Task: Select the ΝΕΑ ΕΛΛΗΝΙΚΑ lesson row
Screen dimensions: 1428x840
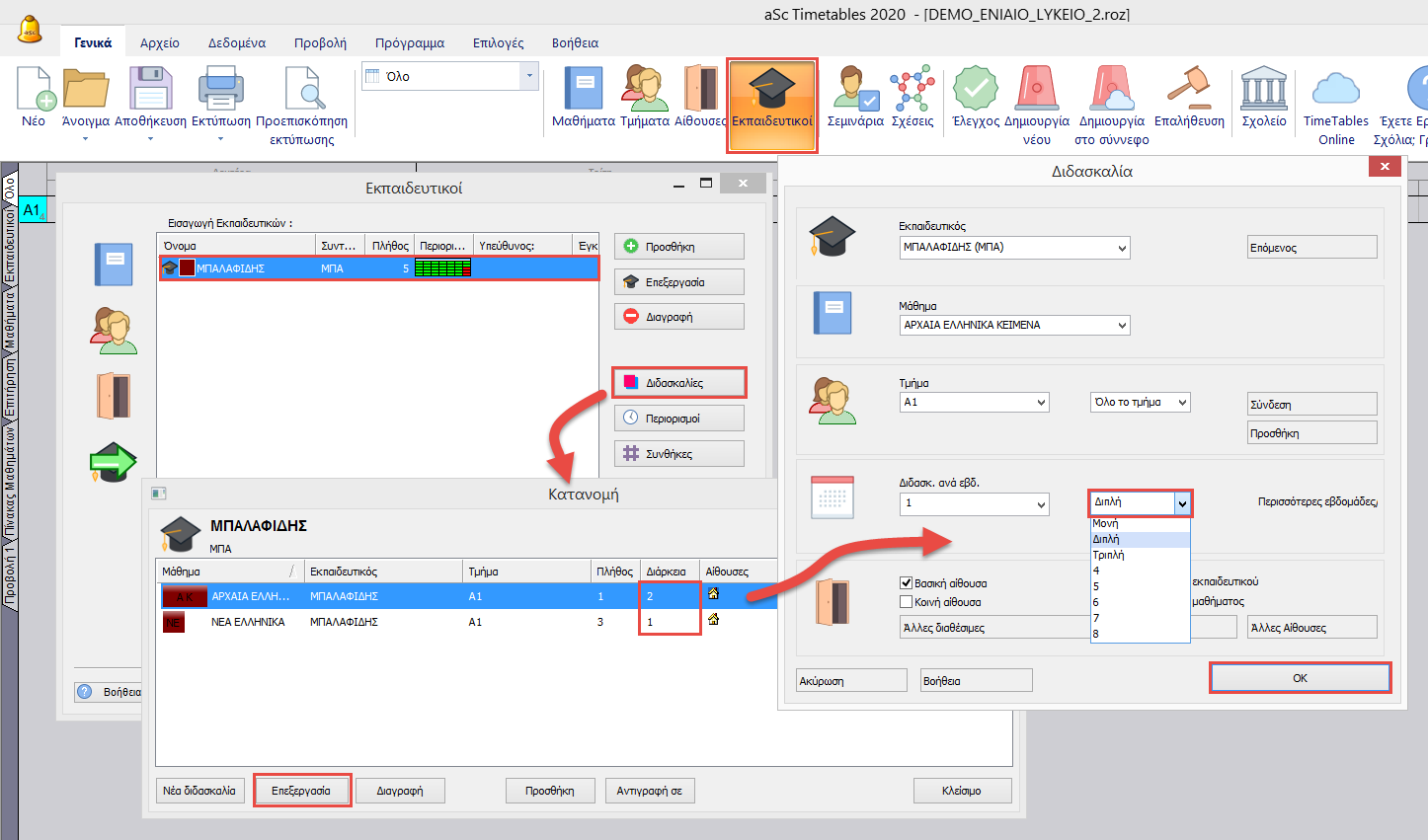Action: (247, 622)
